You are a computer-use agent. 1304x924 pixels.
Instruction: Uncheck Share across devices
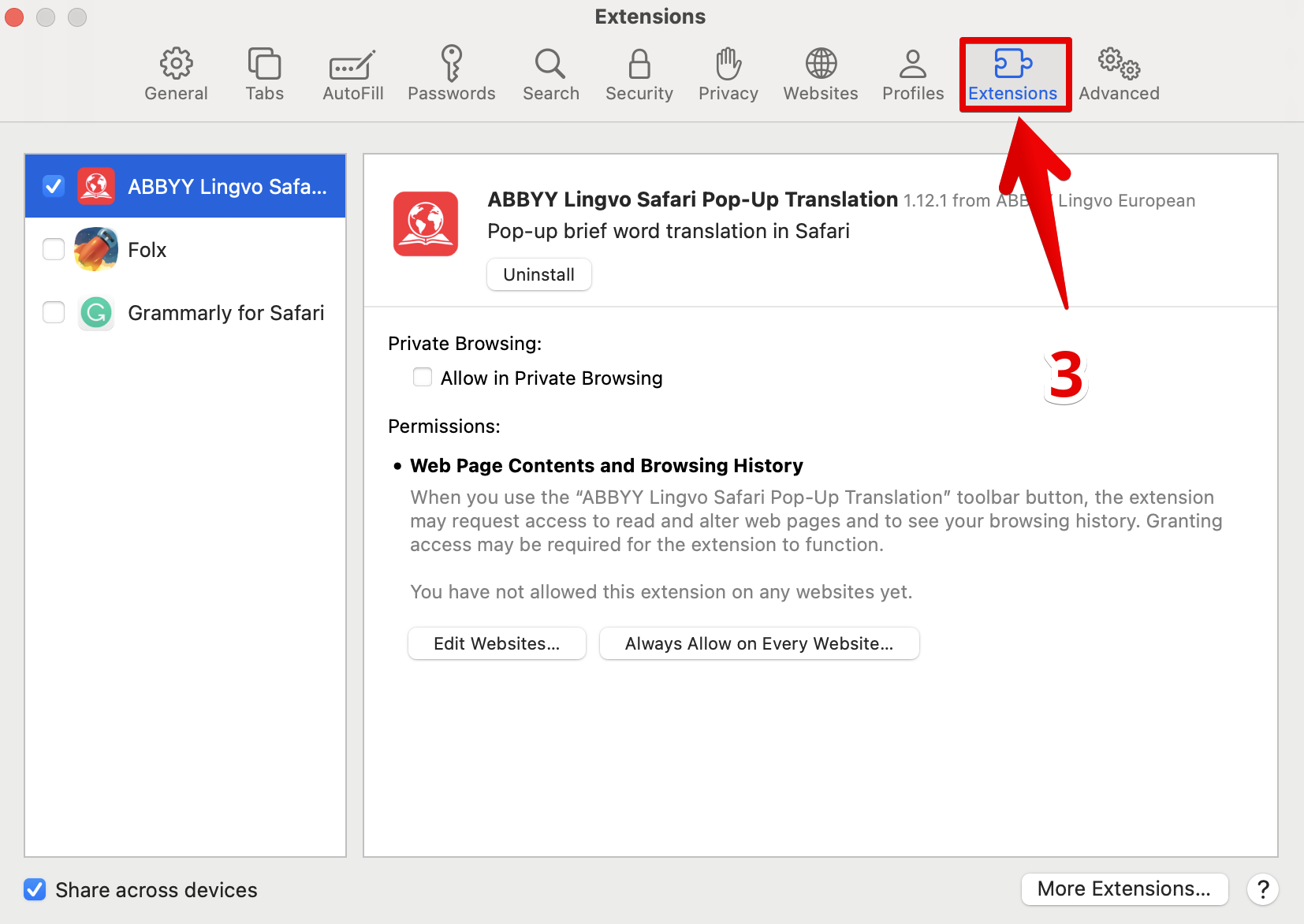pyautogui.click(x=35, y=889)
